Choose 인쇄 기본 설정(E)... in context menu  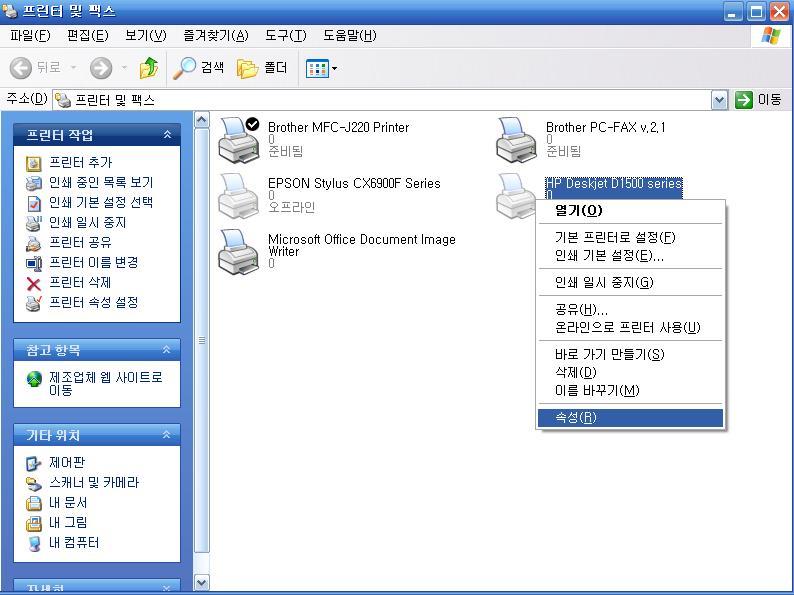[x=630, y=255]
